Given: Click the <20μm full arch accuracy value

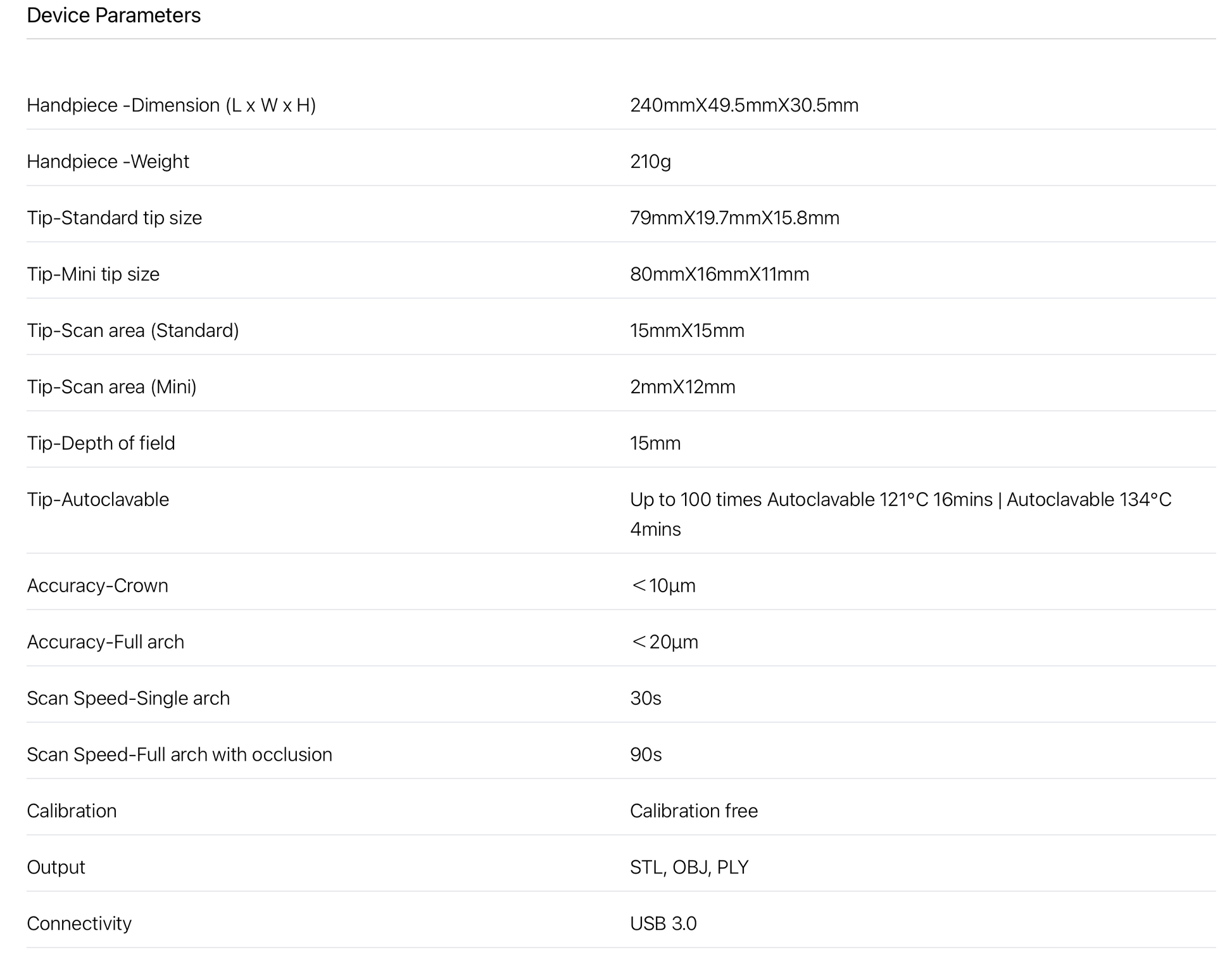Looking at the screenshot, I should [x=664, y=642].
